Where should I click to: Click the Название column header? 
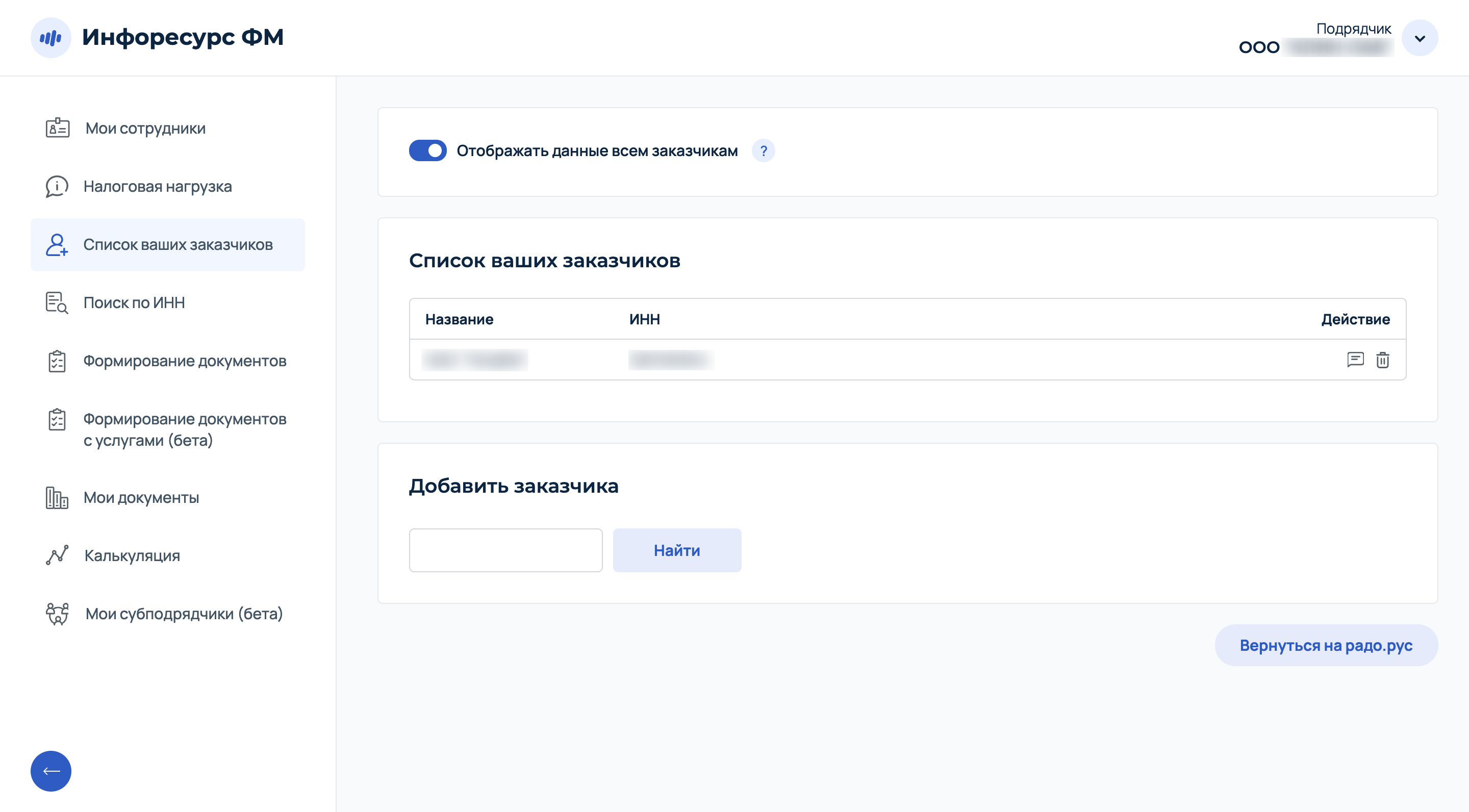(459, 319)
